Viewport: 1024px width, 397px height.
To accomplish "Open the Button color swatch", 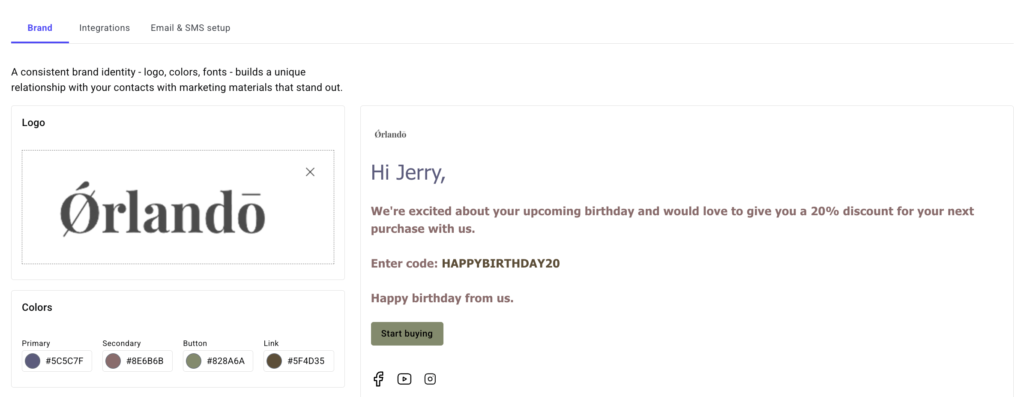I will pyautogui.click(x=193, y=361).
